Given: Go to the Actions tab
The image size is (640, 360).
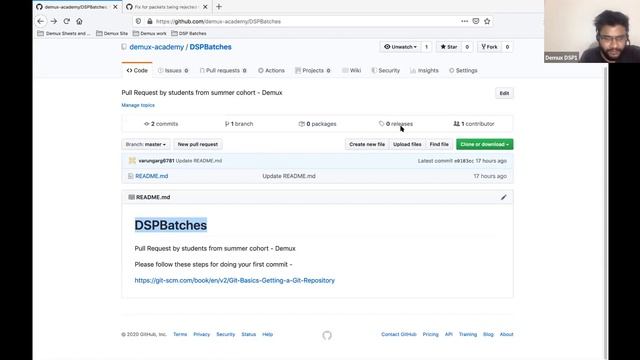Looking at the screenshot, I should [x=271, y=71].
